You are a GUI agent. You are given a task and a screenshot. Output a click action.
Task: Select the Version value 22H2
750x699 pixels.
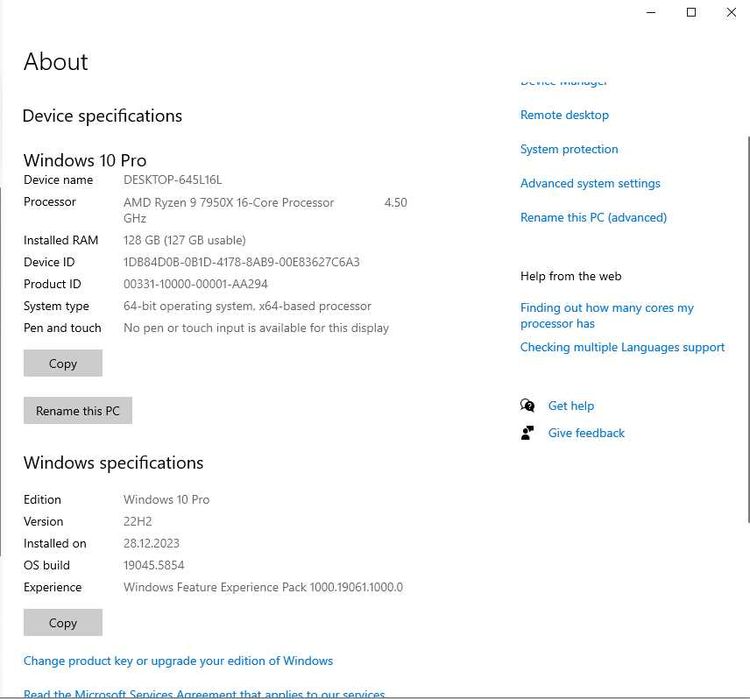pos(138,521)
